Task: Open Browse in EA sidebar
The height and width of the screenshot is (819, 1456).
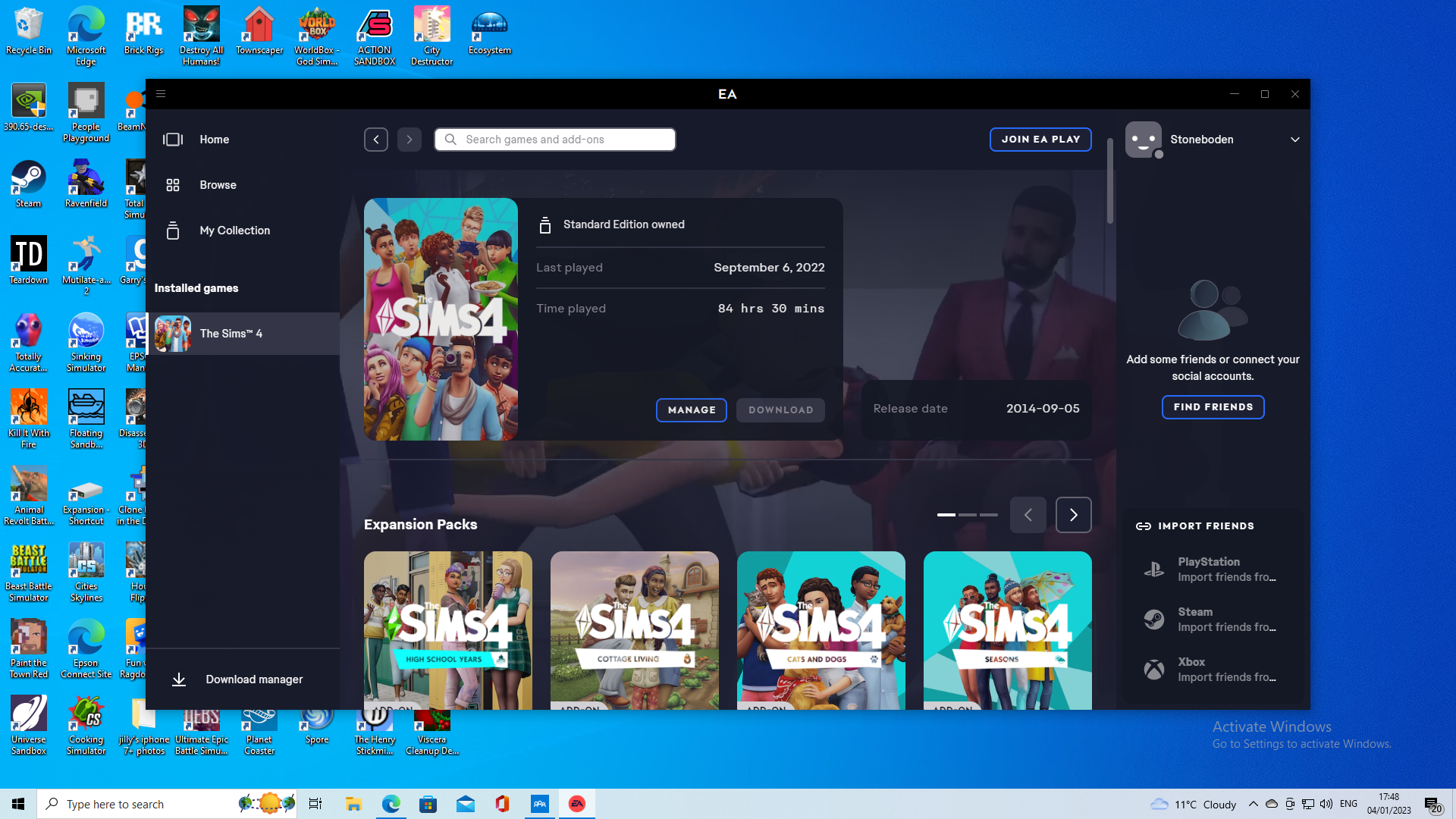Action: pos(243,185)
